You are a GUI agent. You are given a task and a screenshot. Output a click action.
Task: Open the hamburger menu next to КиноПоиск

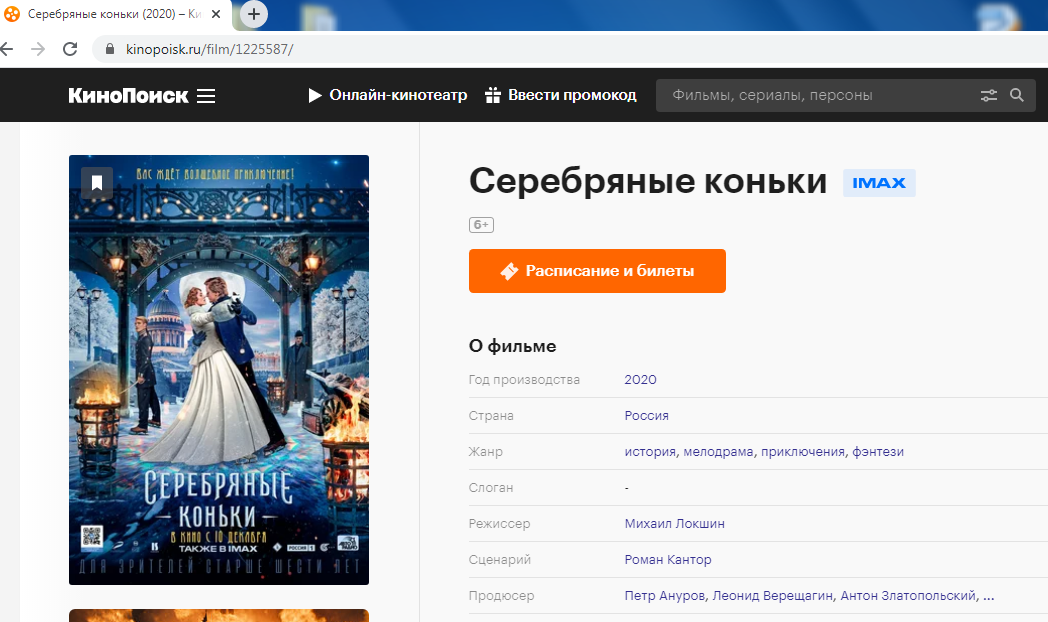[x=206, y=95]
